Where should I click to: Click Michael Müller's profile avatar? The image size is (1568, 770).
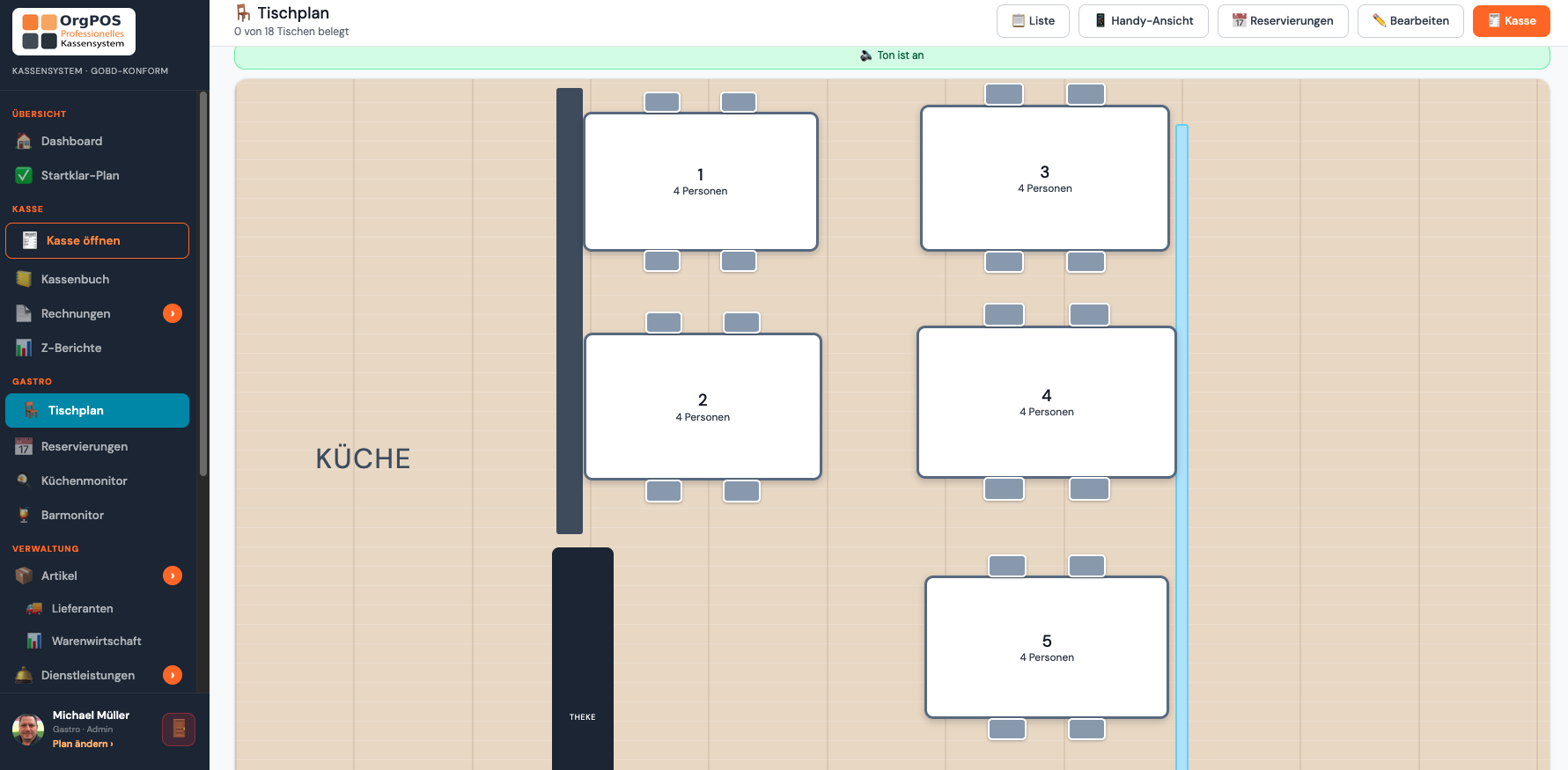coord(28,730)
